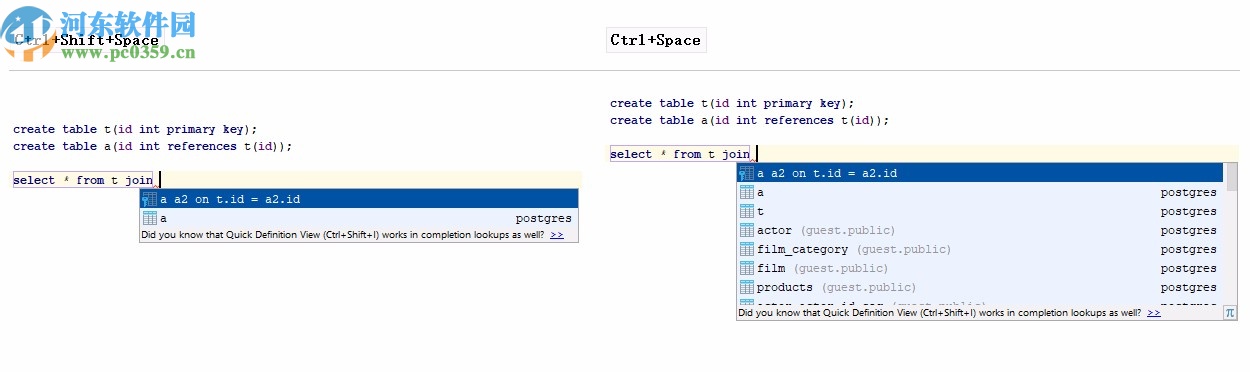Choose 'a a2 on t.id = a2.id' in left popup
The width and height of the screenshot is (1250, 372).
coord(359,199)
